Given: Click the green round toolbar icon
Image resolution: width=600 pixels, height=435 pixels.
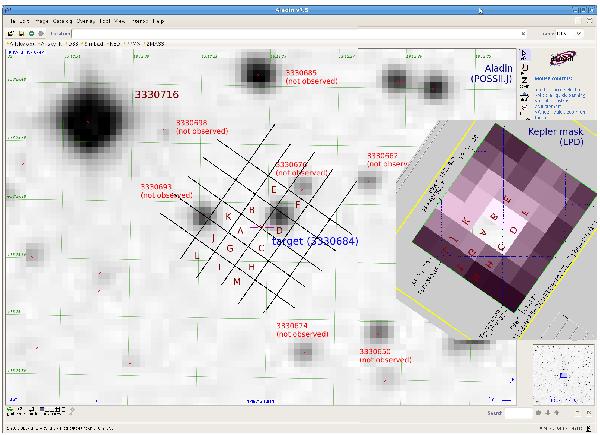Looking at the screenshot, I should click(x=31, y=33).
